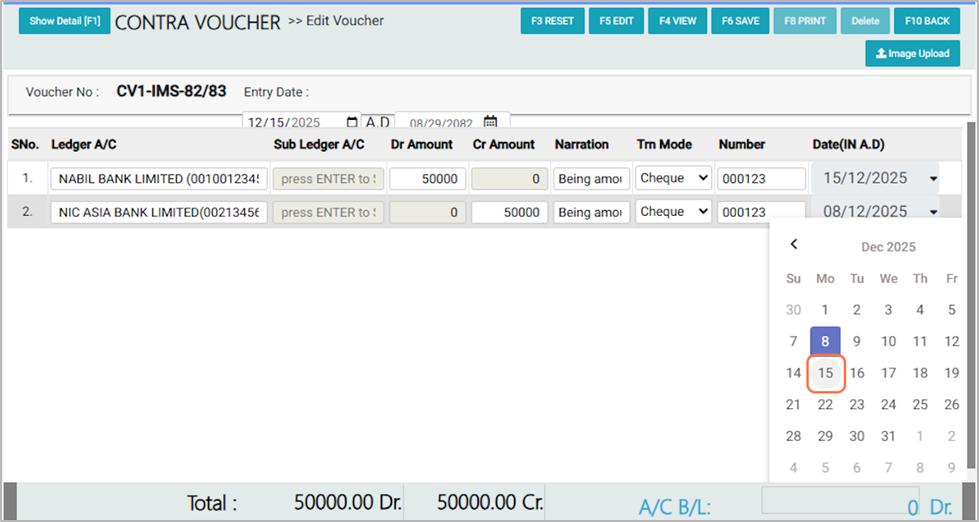Open date dropdown arrow for row 1
Image resolution: width=979 pixels, height=522 pixels.
point(933,179)
